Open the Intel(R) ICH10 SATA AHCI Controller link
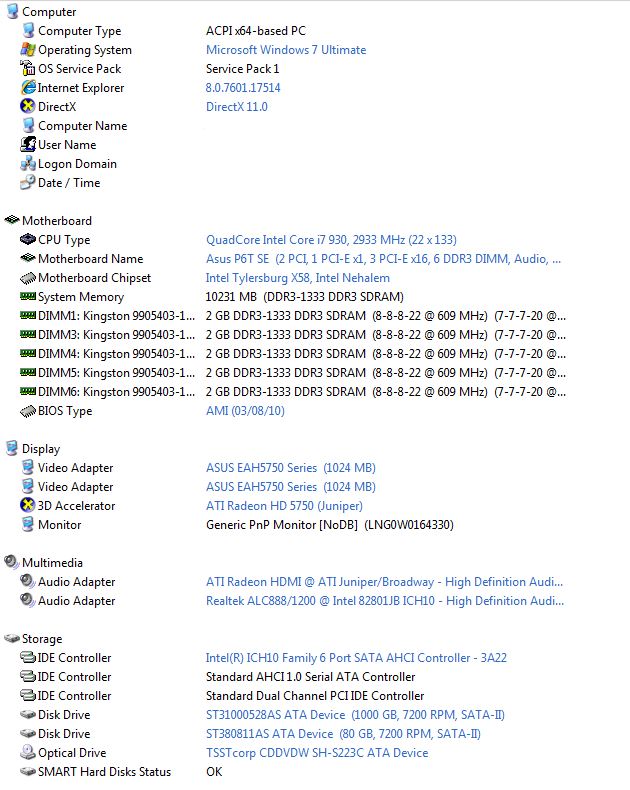The width and height of the screenshot is (630, 790). coord(356,658)
